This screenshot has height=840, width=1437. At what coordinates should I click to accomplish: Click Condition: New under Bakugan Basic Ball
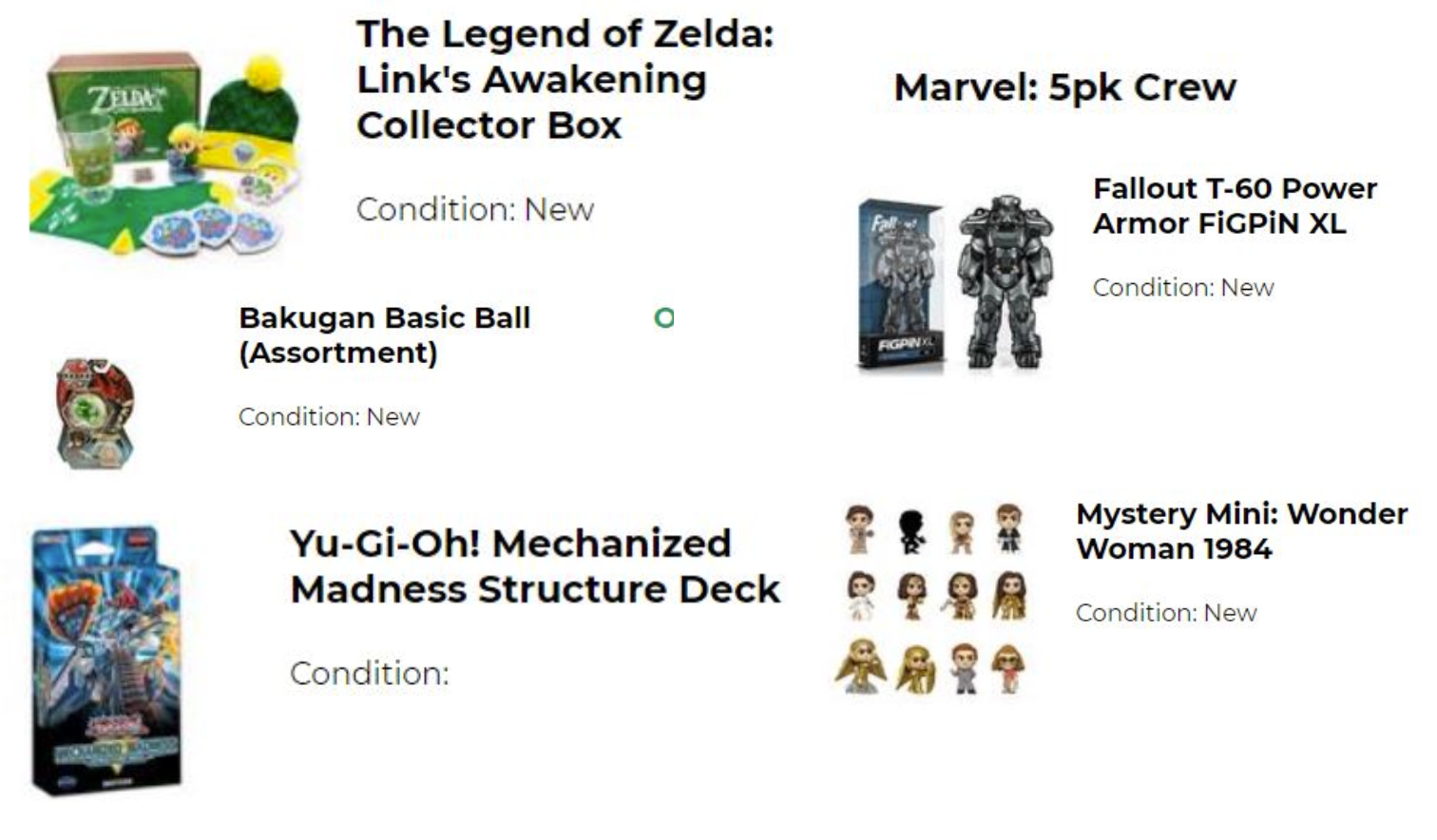coord(329,416)
